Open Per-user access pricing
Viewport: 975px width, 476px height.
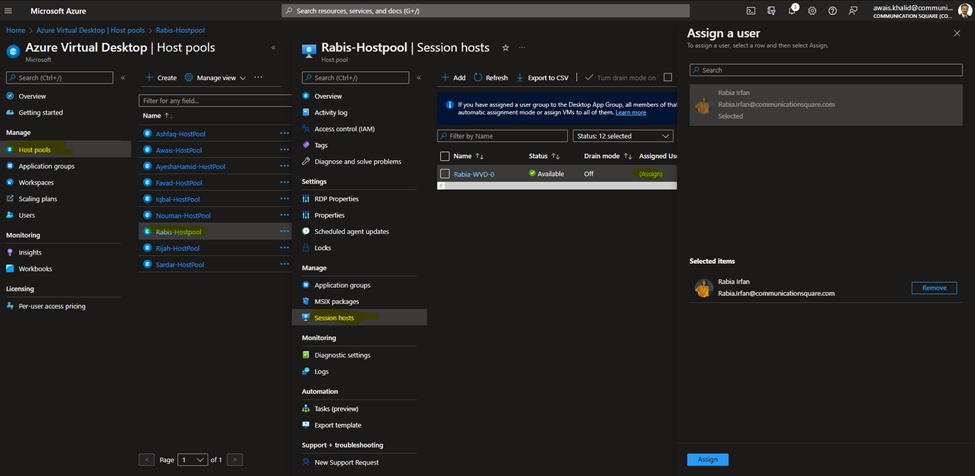click(x=52, y=306)
